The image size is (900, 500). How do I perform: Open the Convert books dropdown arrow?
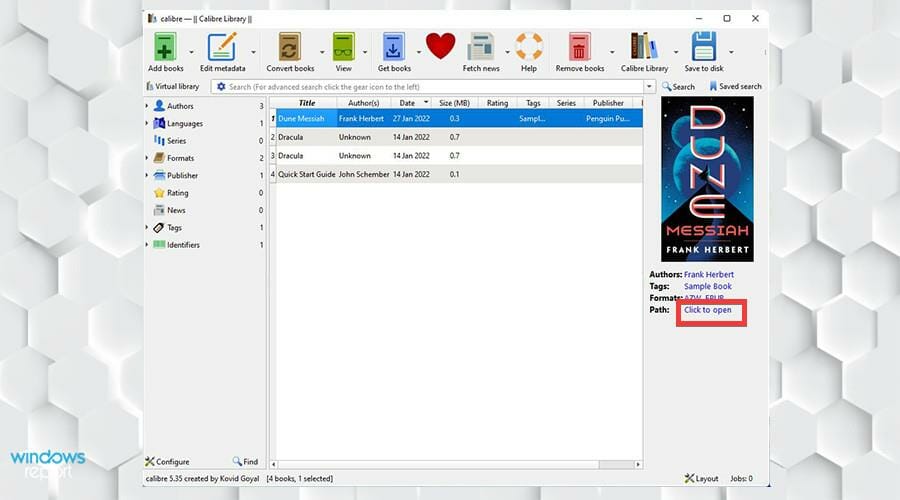[x=322, y=52]
